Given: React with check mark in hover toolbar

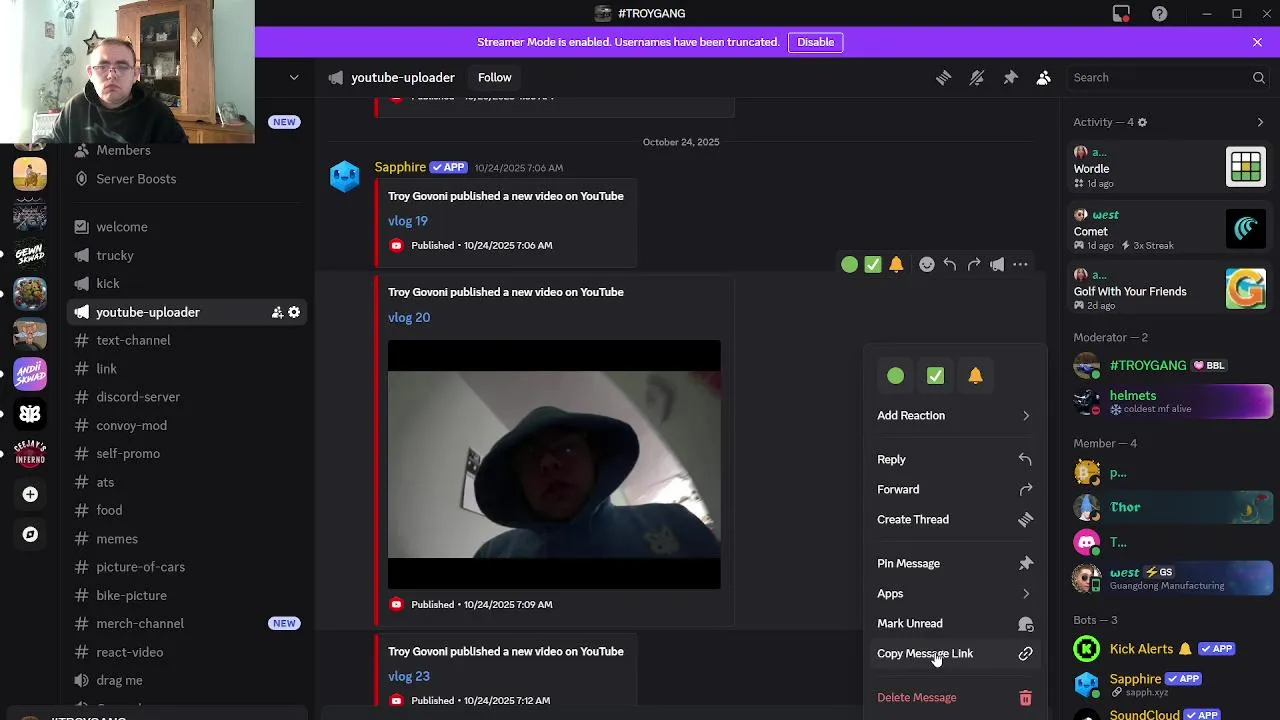Looking at the screenshot, I should coord(873,265).
